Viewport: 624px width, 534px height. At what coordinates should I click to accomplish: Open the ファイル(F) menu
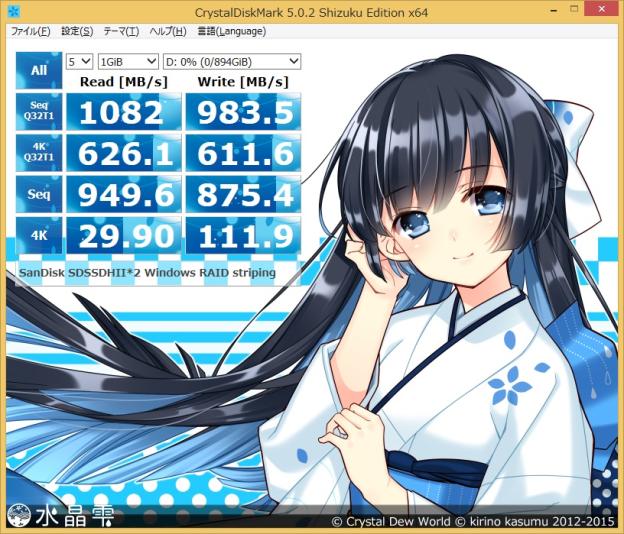pos(30,31)
